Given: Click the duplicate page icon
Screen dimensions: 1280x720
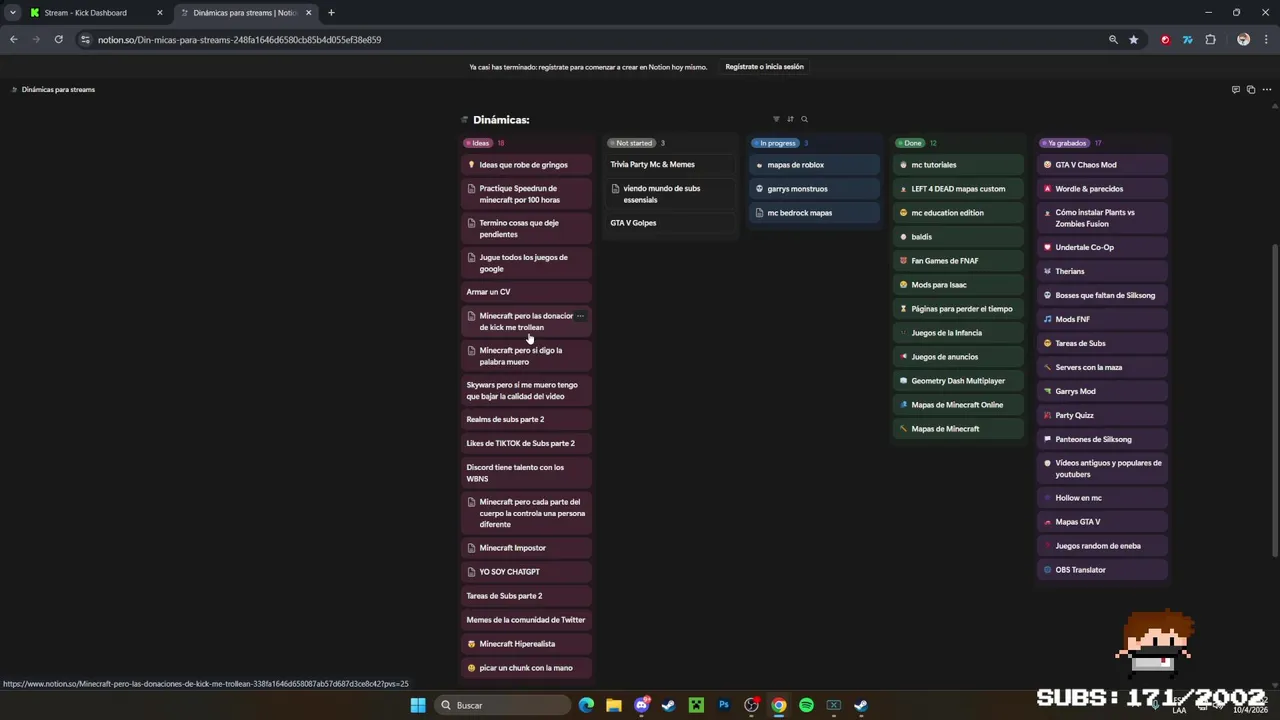Looking at the screenshot, I should 1251,89.
